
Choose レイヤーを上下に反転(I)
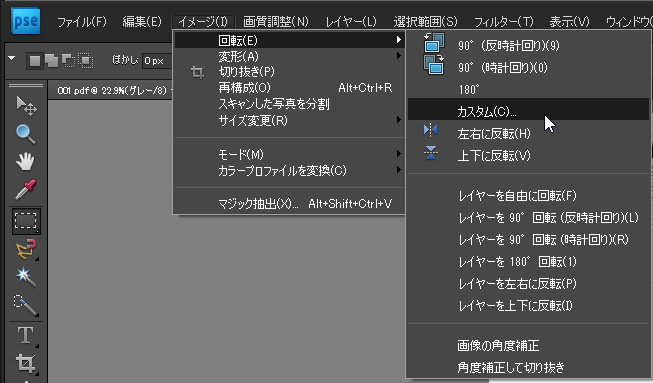coord(528,306)
